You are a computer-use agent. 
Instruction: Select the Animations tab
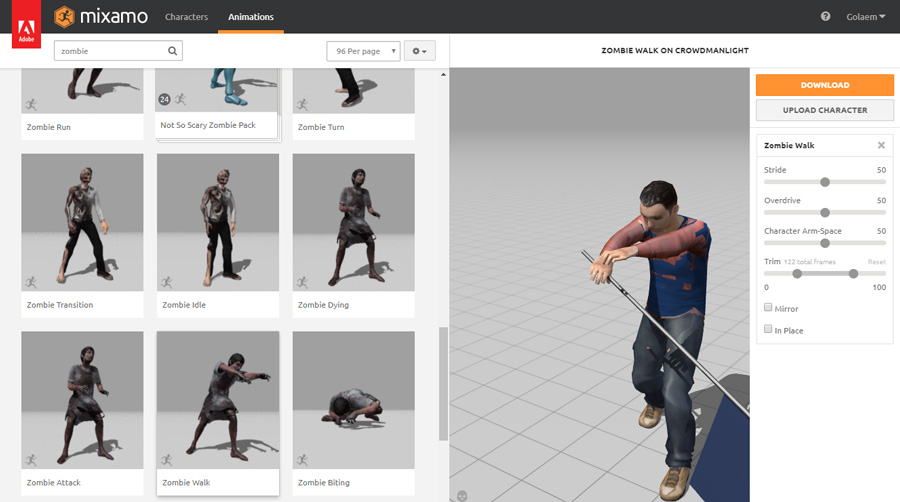(251, 17)
